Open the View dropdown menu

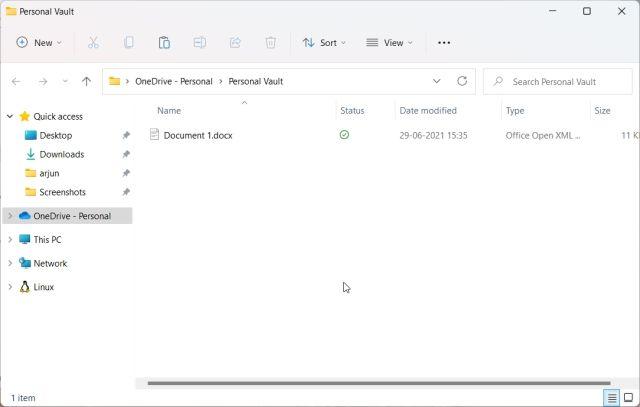point(389,42)
